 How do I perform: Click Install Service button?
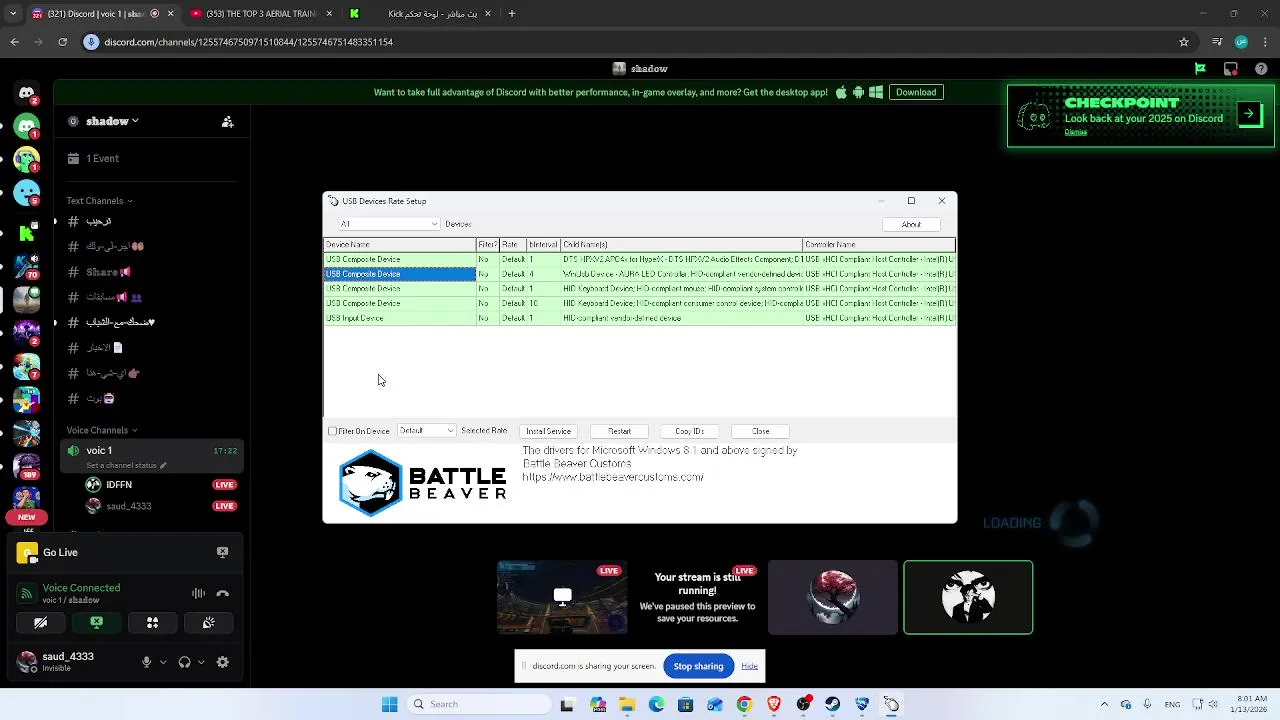548,431
